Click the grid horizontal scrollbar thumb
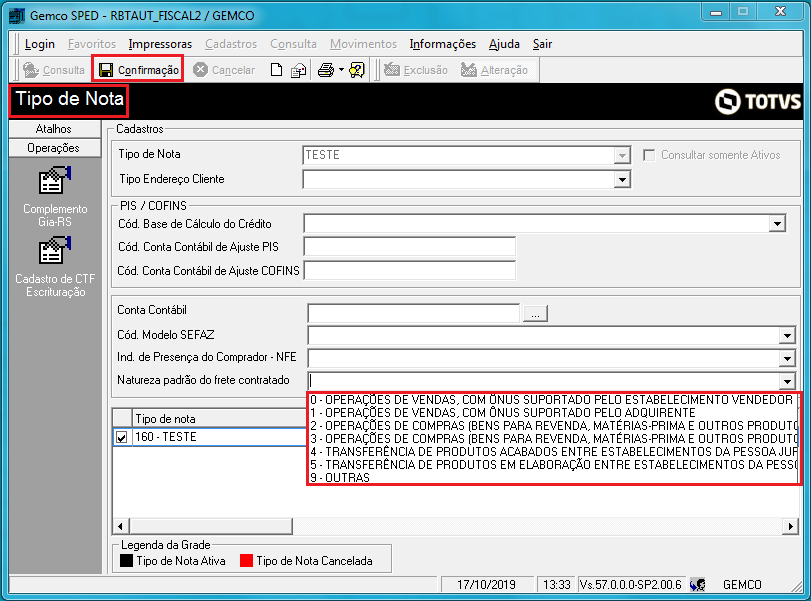Viewport: 811px width, 601px height. 211,527
